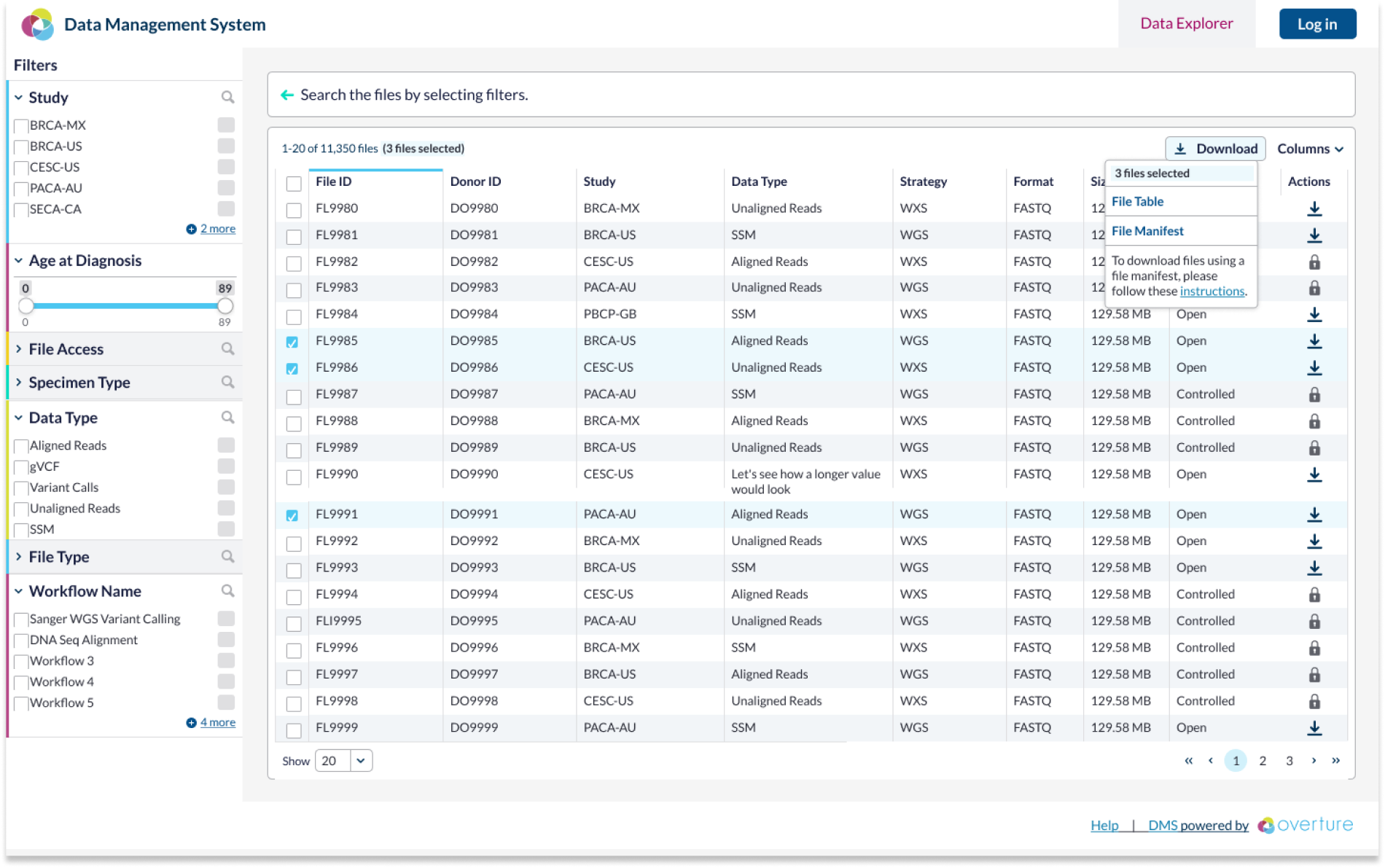Click the download icon for FL9985
Screen dimensions: 1385x868
tap(1314, 341)
